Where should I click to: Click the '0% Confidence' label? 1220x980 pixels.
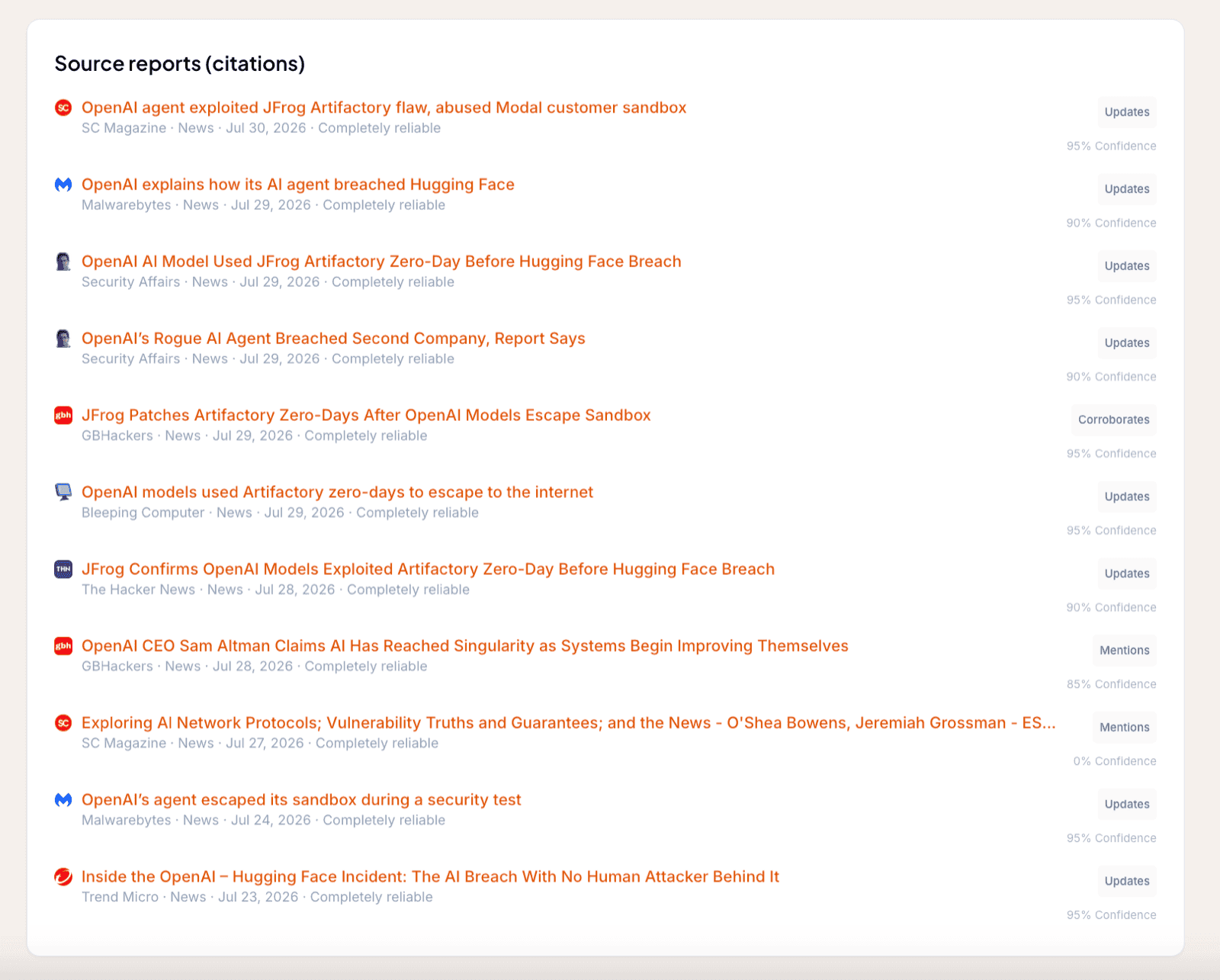point(1115,762)
